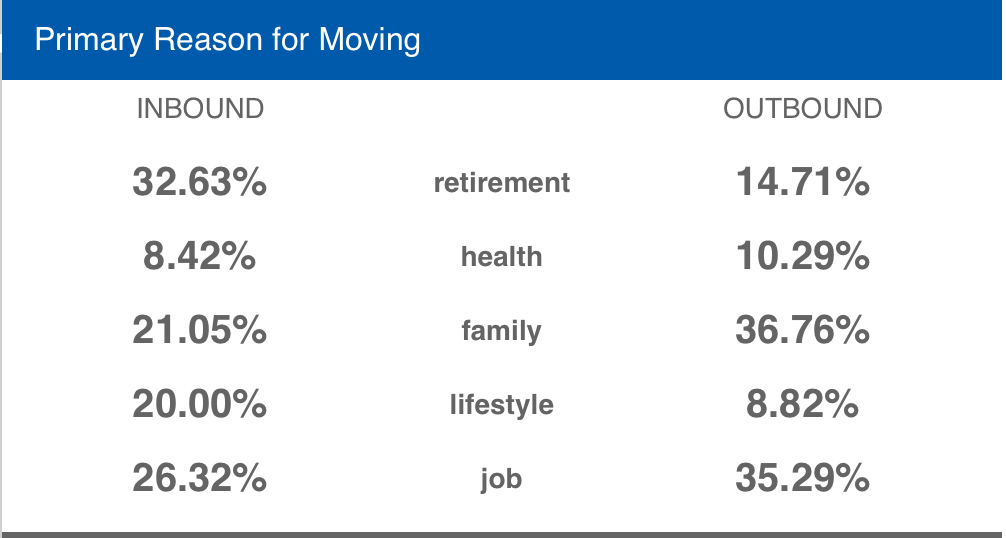Viewport: 1006px width, 538px height.
Task: Click inbound family value 21.05%
Action: click(200, 330)
